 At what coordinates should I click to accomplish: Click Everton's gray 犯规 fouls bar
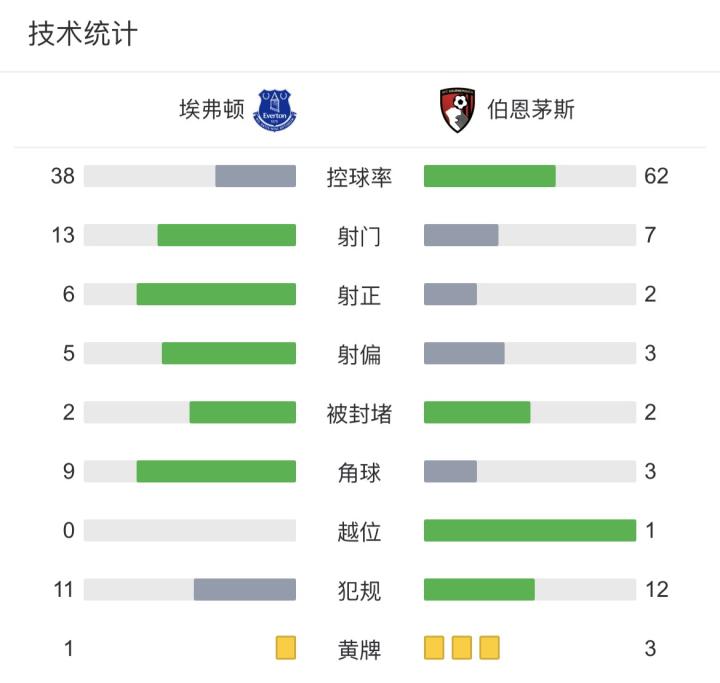(244, 590)
